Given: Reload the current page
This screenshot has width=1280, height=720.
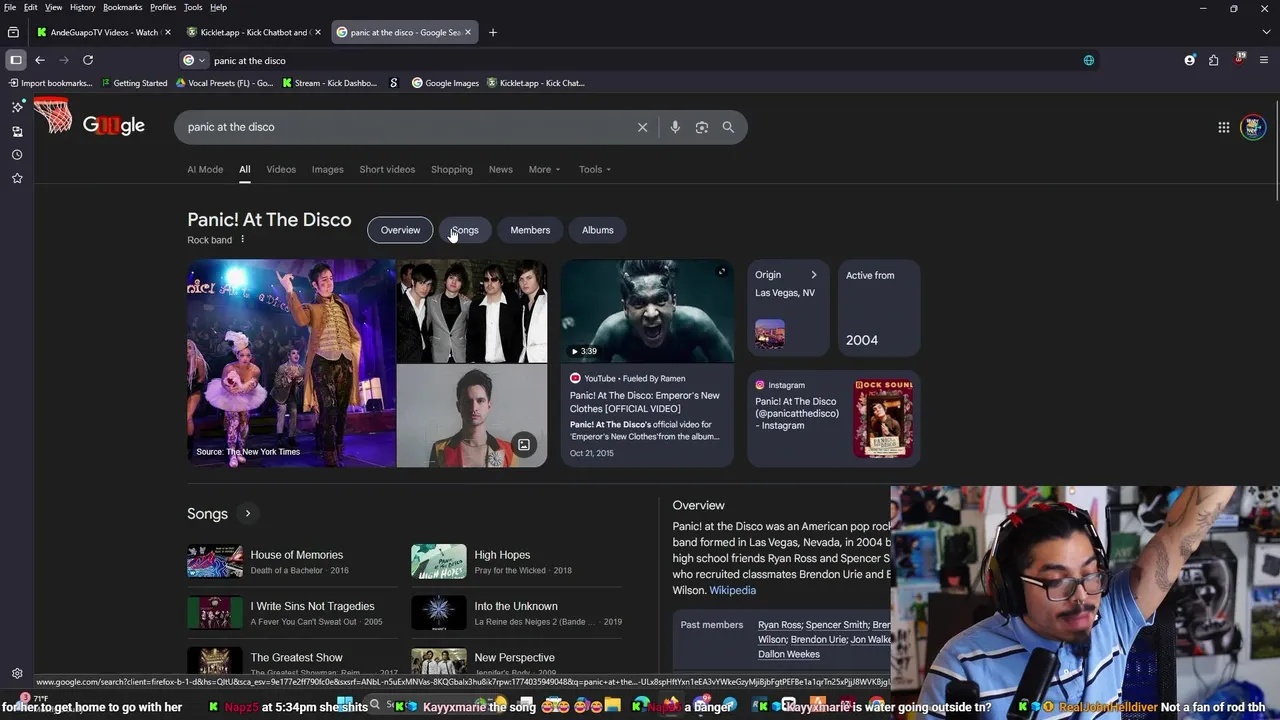Looking at the screenshot, I should point(88,60).
